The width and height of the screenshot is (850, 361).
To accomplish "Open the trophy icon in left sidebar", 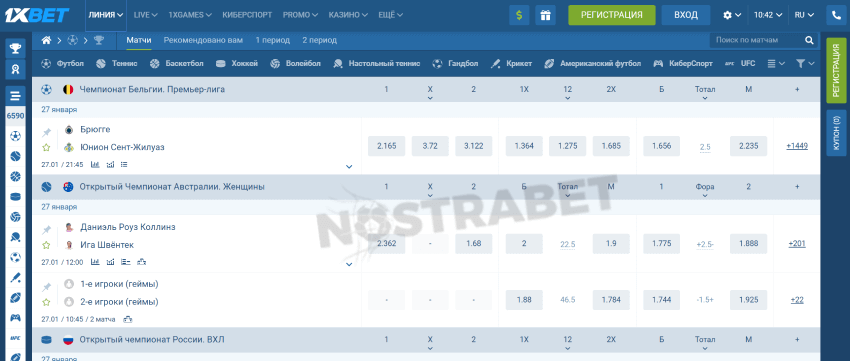I will tap(15, 48).
